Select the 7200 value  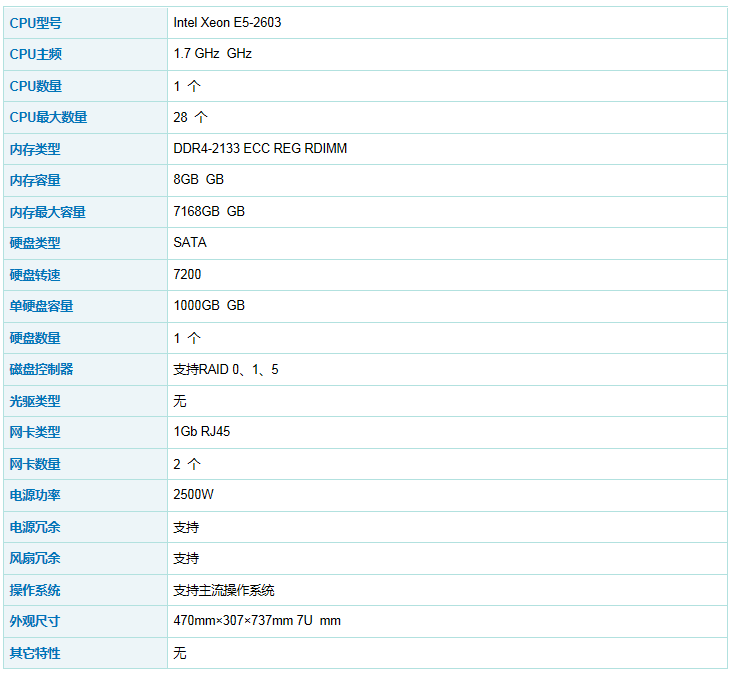(x=187, y=274)
